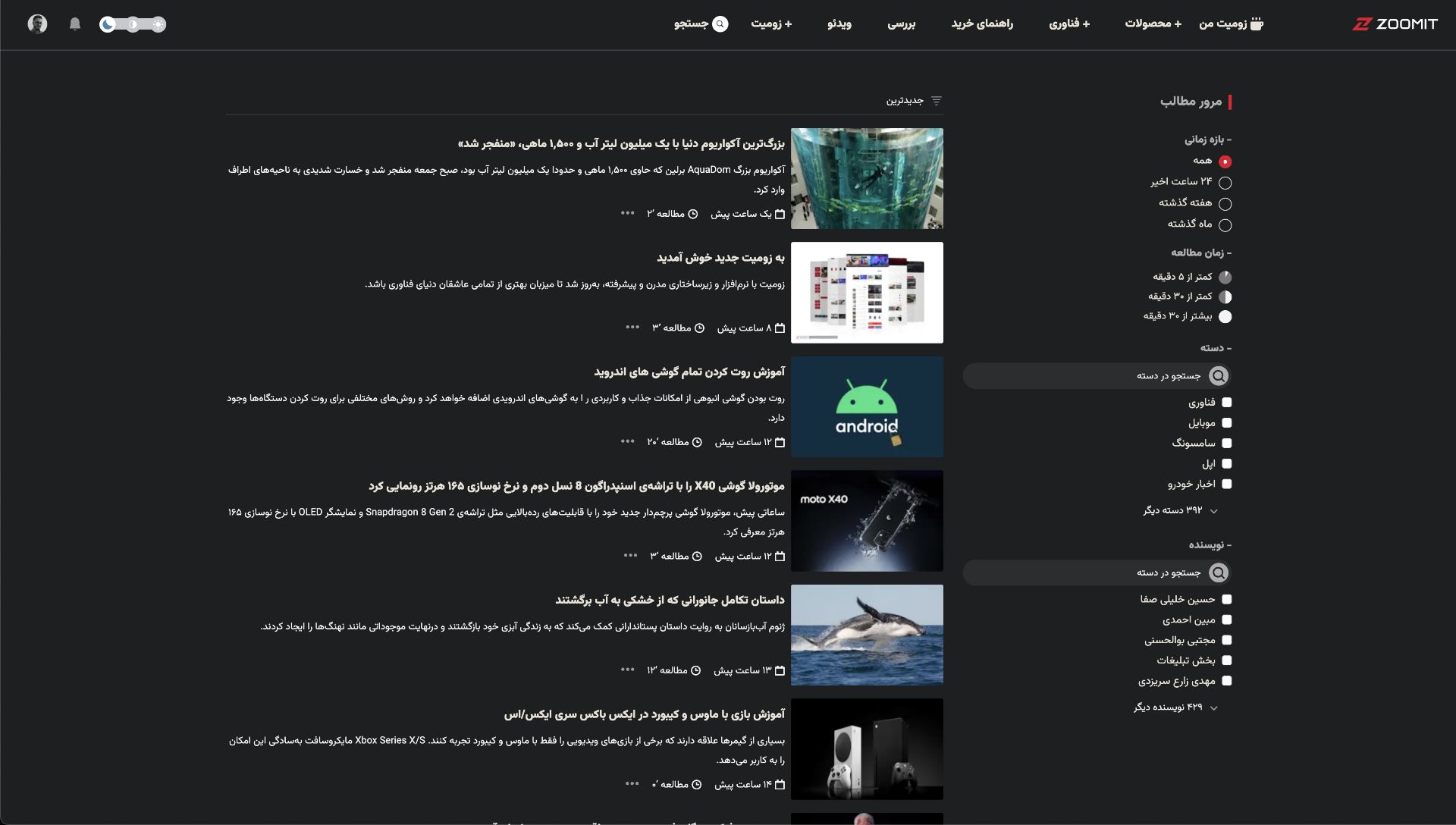
Task: Open the three-dot menu on the aquarium article
Action: point(626,214)
